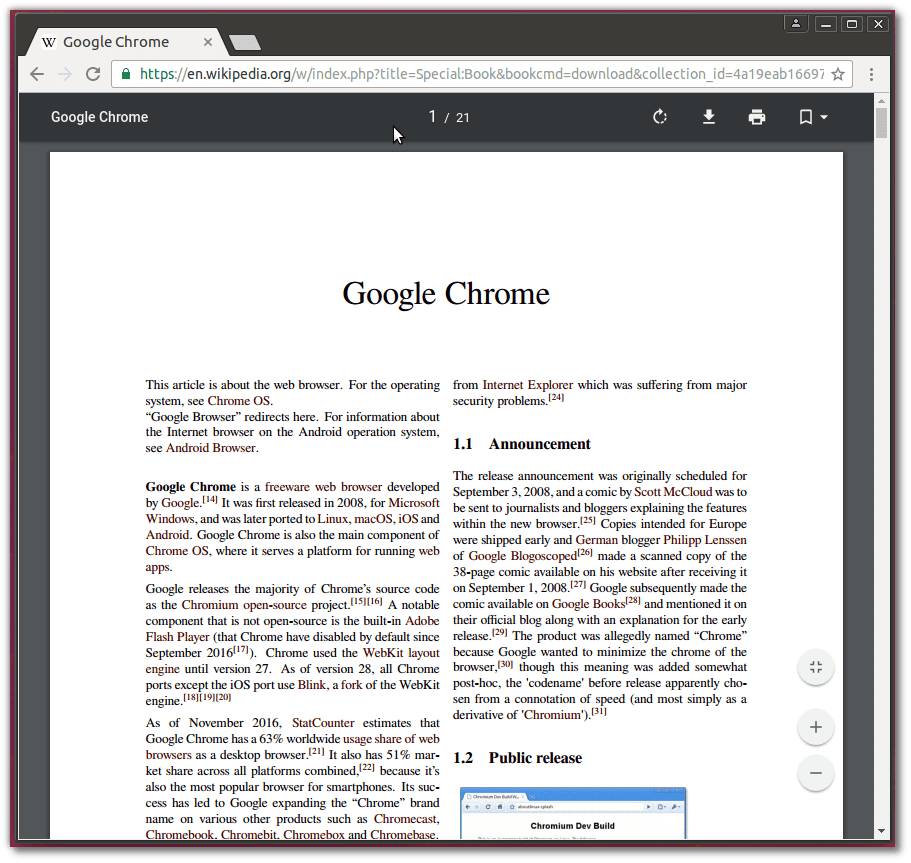911x863 pixels.
Task: Open the Android Browser link
Action: point(211,448)
